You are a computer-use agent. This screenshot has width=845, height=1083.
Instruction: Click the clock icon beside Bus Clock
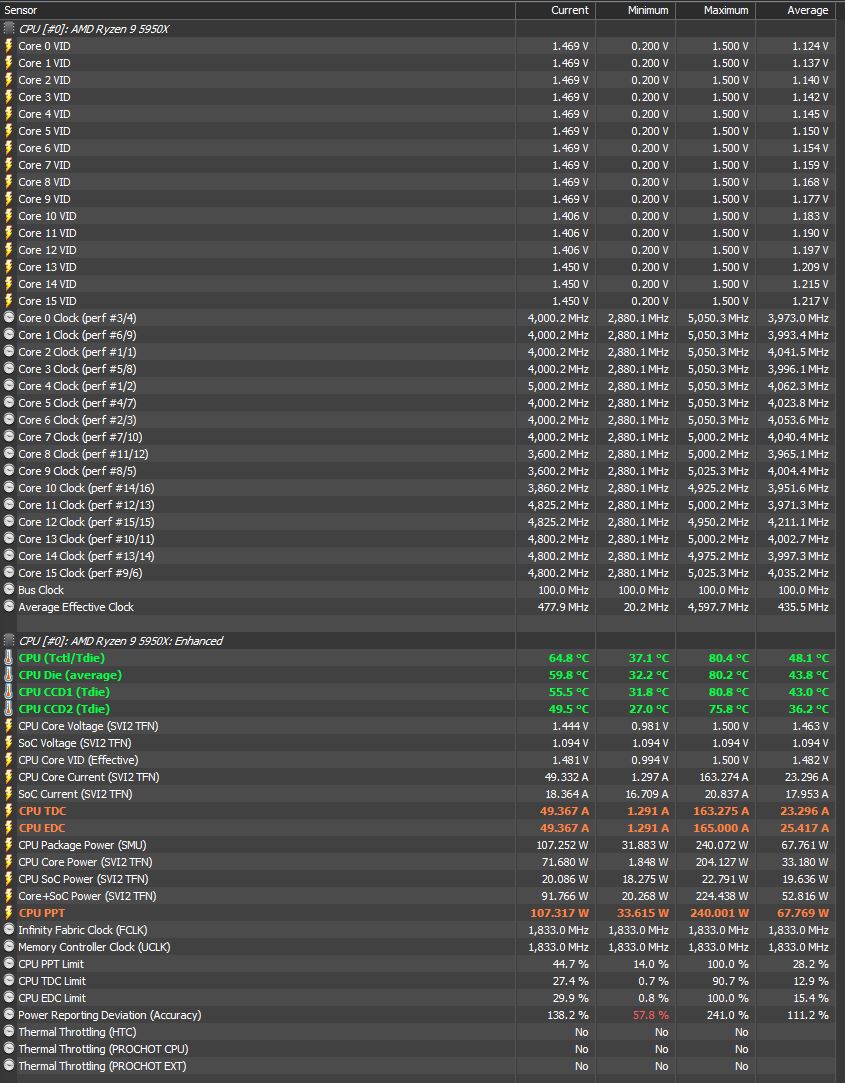click(8, 590)
